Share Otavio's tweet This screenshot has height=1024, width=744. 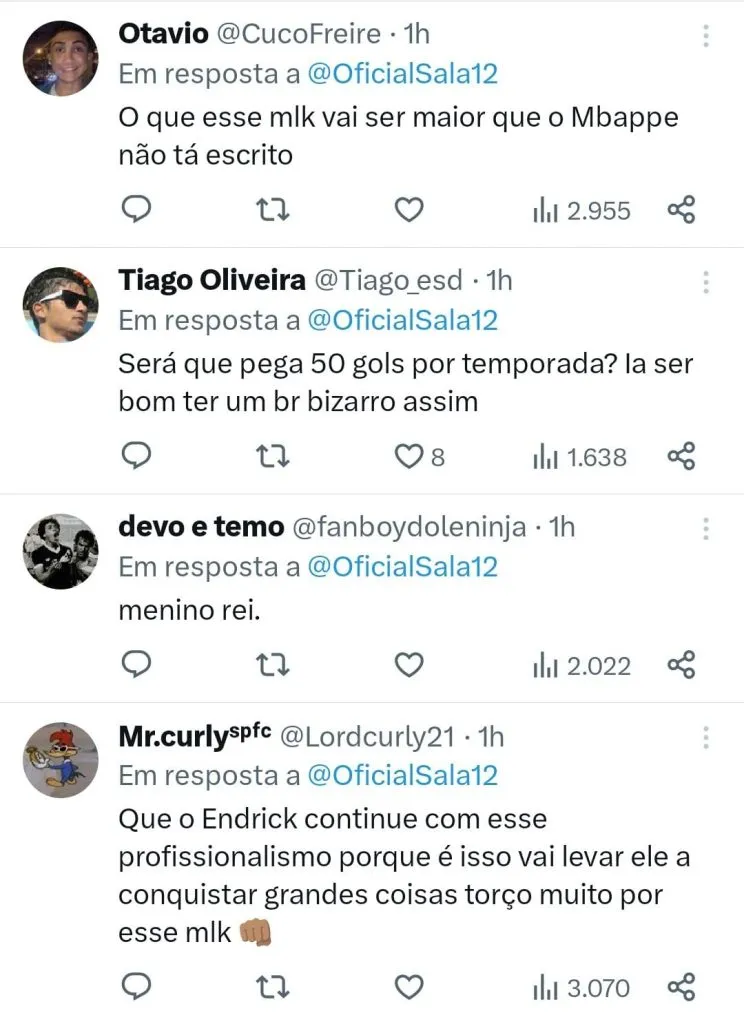point(681,210)
